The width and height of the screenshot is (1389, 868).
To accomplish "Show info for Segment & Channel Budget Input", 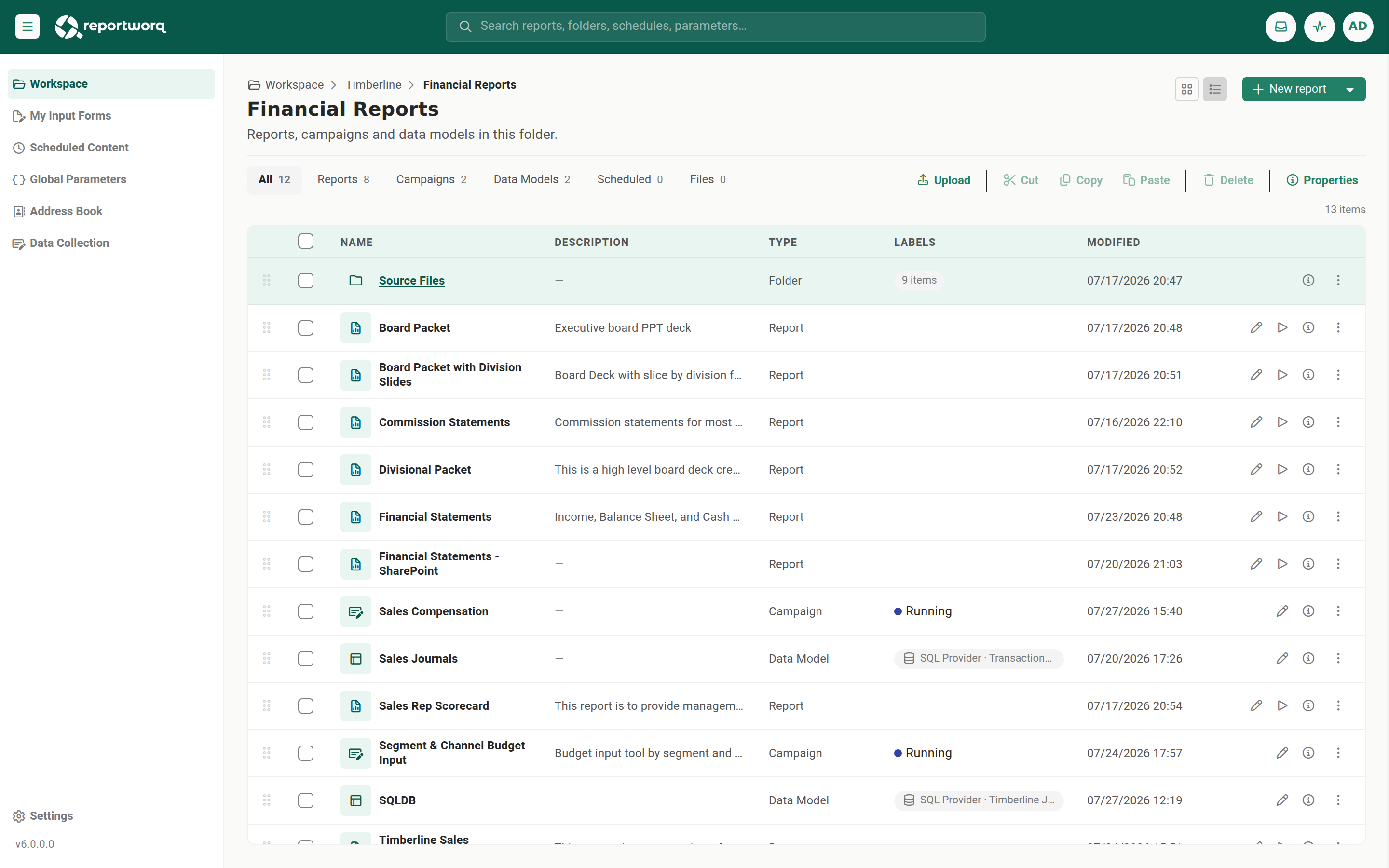I will (x=1308, y=753).
